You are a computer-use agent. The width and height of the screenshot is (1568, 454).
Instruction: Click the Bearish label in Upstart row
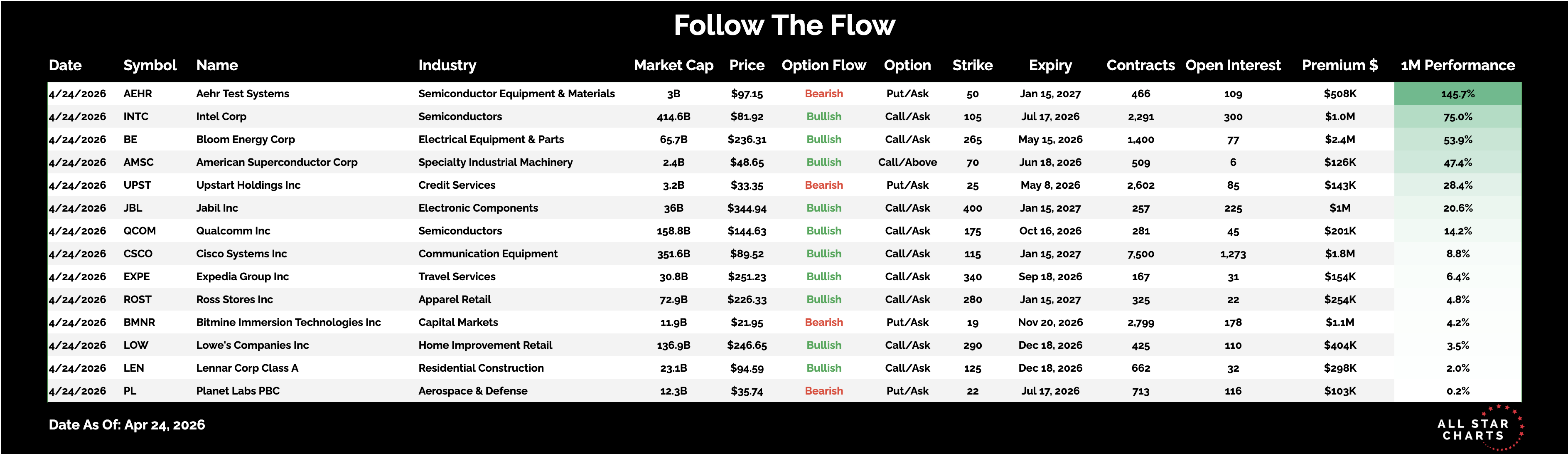pyautogui.click(x=823, y=185)
